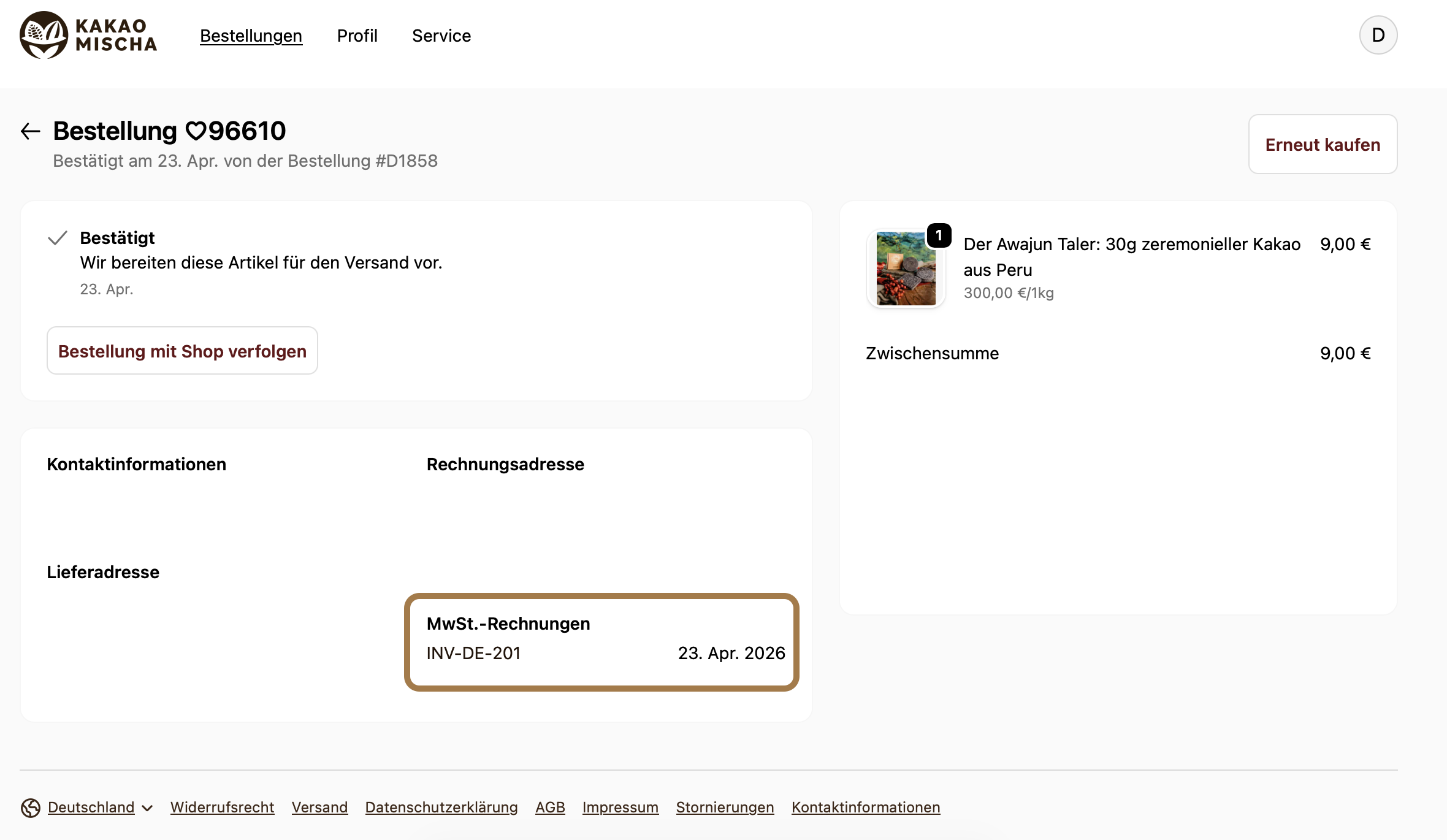The width and height of the screenshot is (1447, 840).
Task: Click the heart icon in the order title
Action: tap(196, 131)
